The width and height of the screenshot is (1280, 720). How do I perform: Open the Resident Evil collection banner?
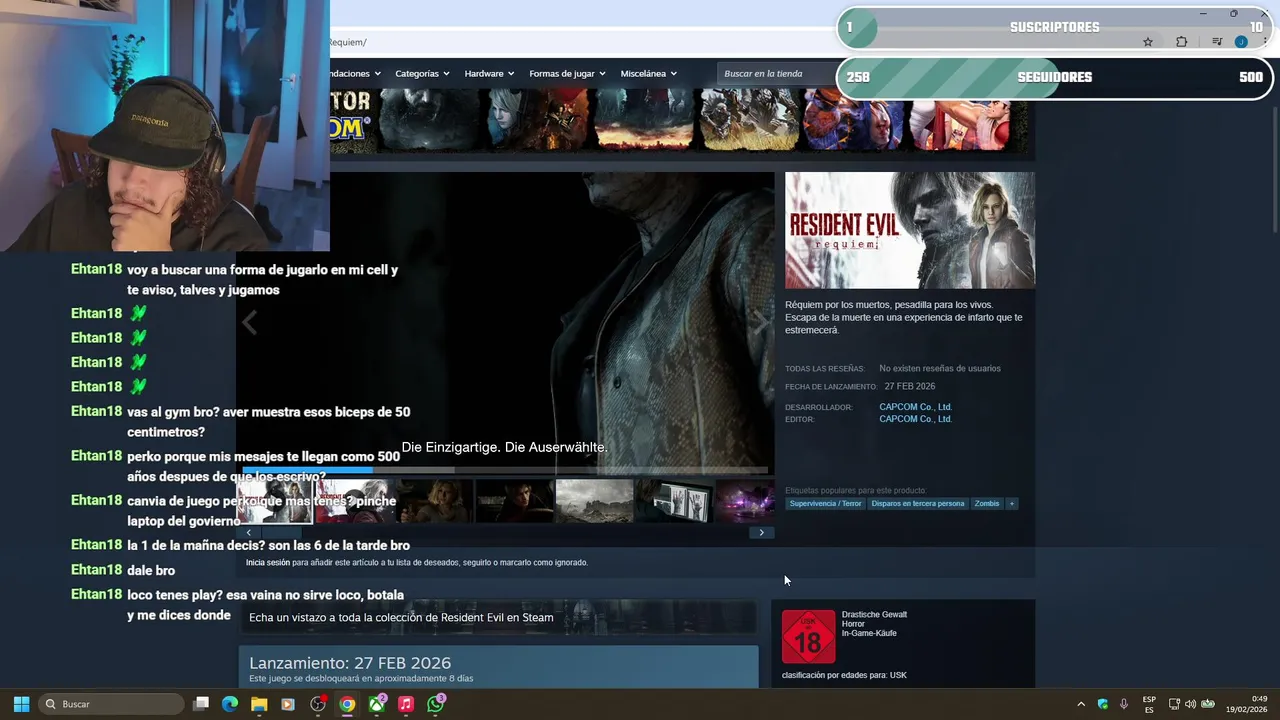[x=498, y=617]
